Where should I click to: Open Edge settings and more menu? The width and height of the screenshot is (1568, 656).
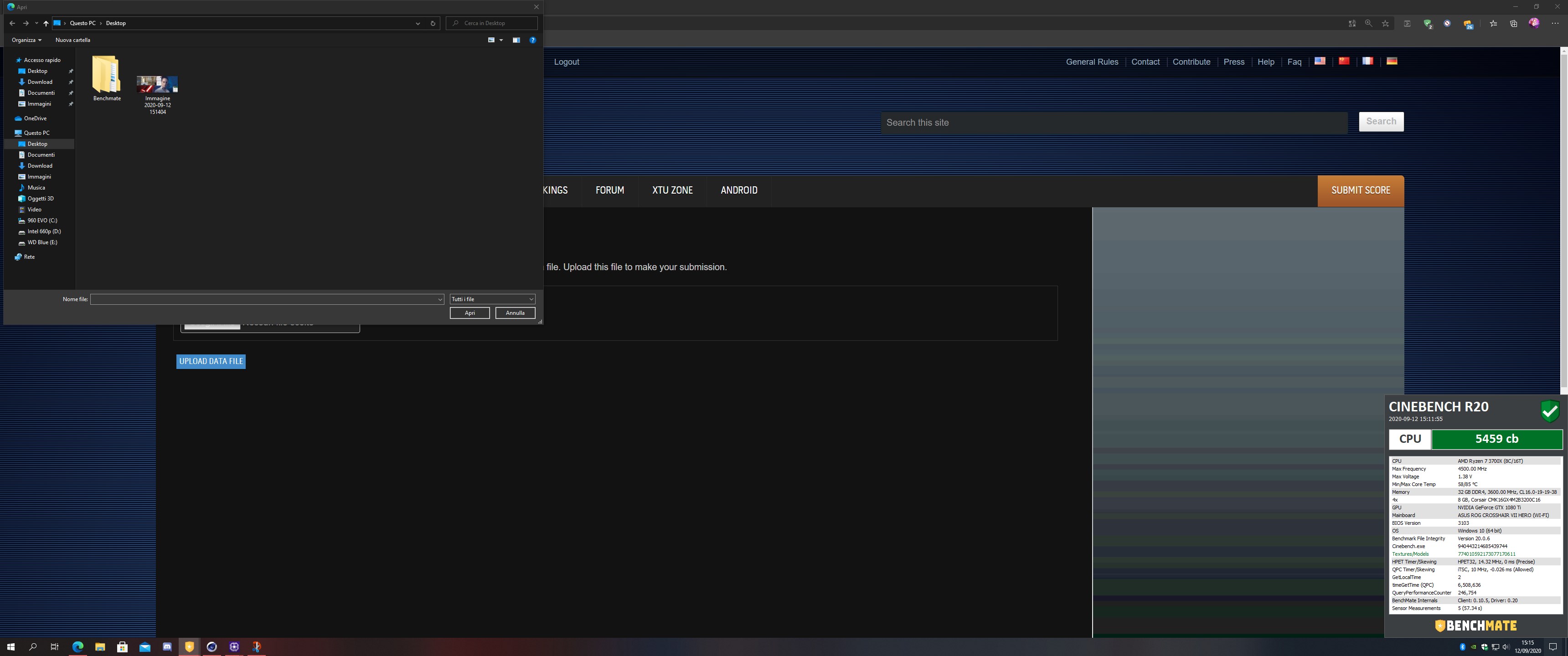(x=1555, y=24)
